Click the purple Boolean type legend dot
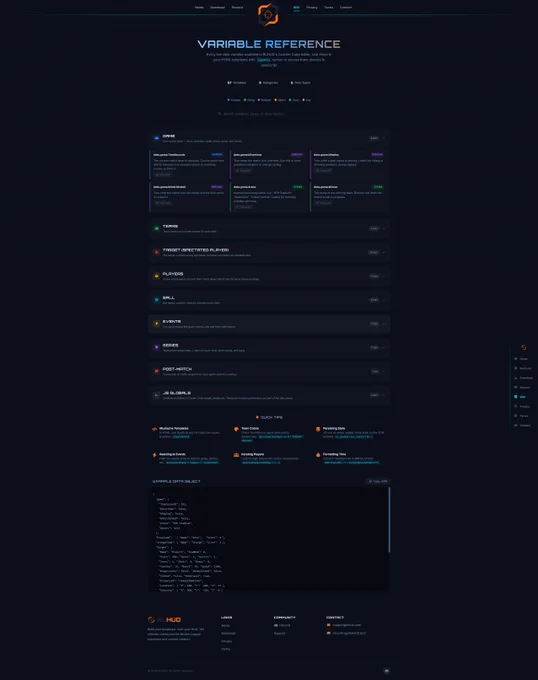 tap(259, 100)
